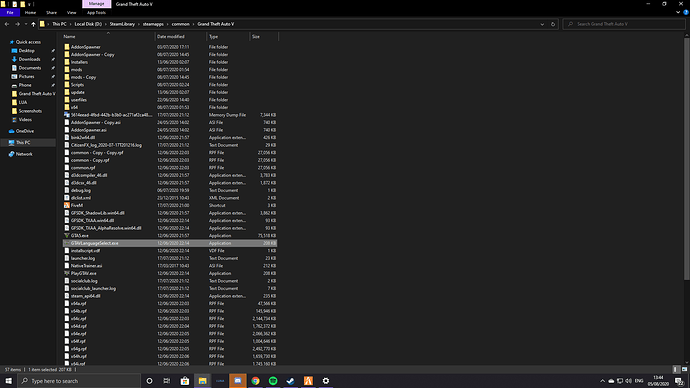Go back with the Back arrow
This screenshot has height=388, width=690.
(x=7, y=24)
